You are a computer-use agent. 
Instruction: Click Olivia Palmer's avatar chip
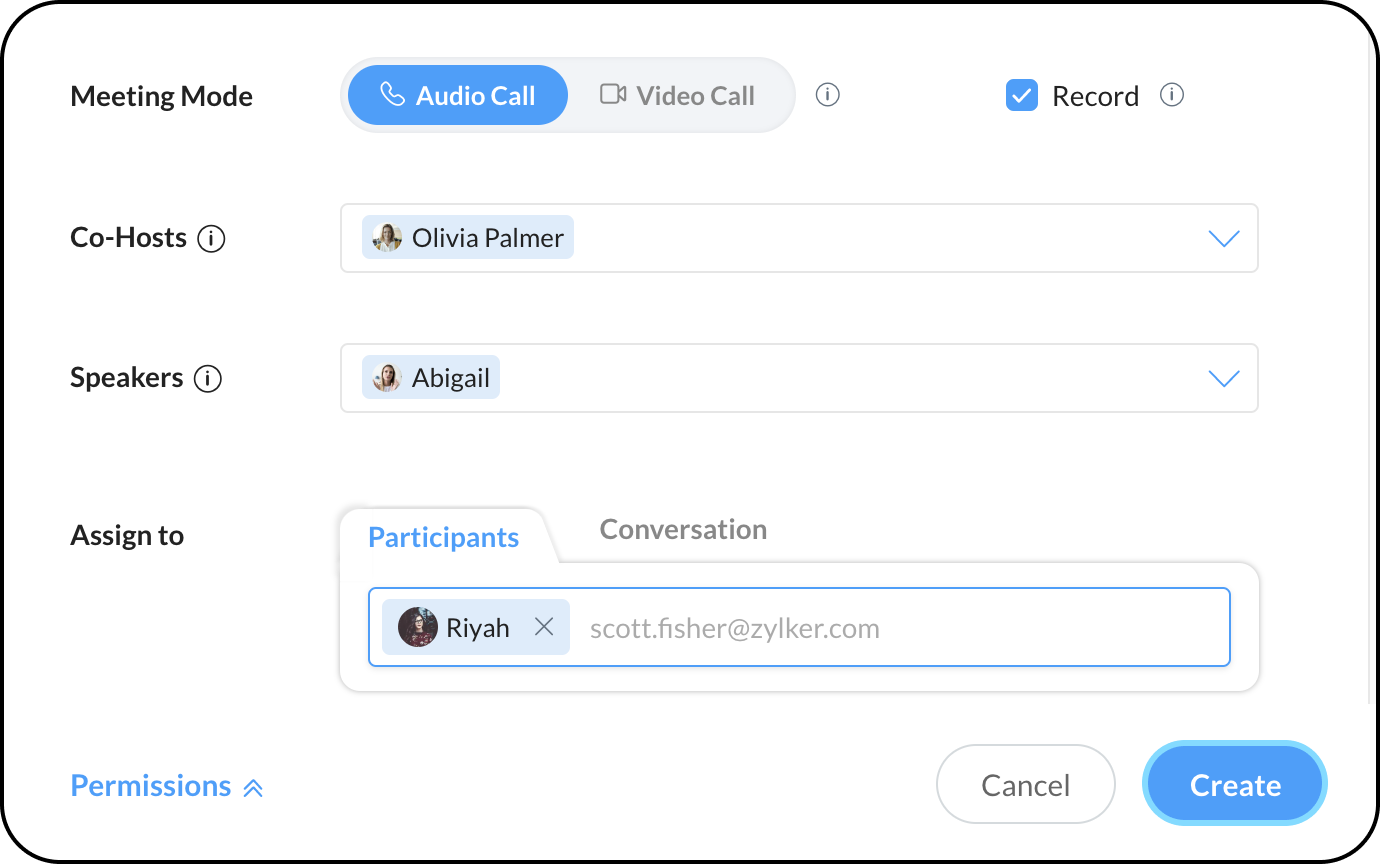(387, 238)
